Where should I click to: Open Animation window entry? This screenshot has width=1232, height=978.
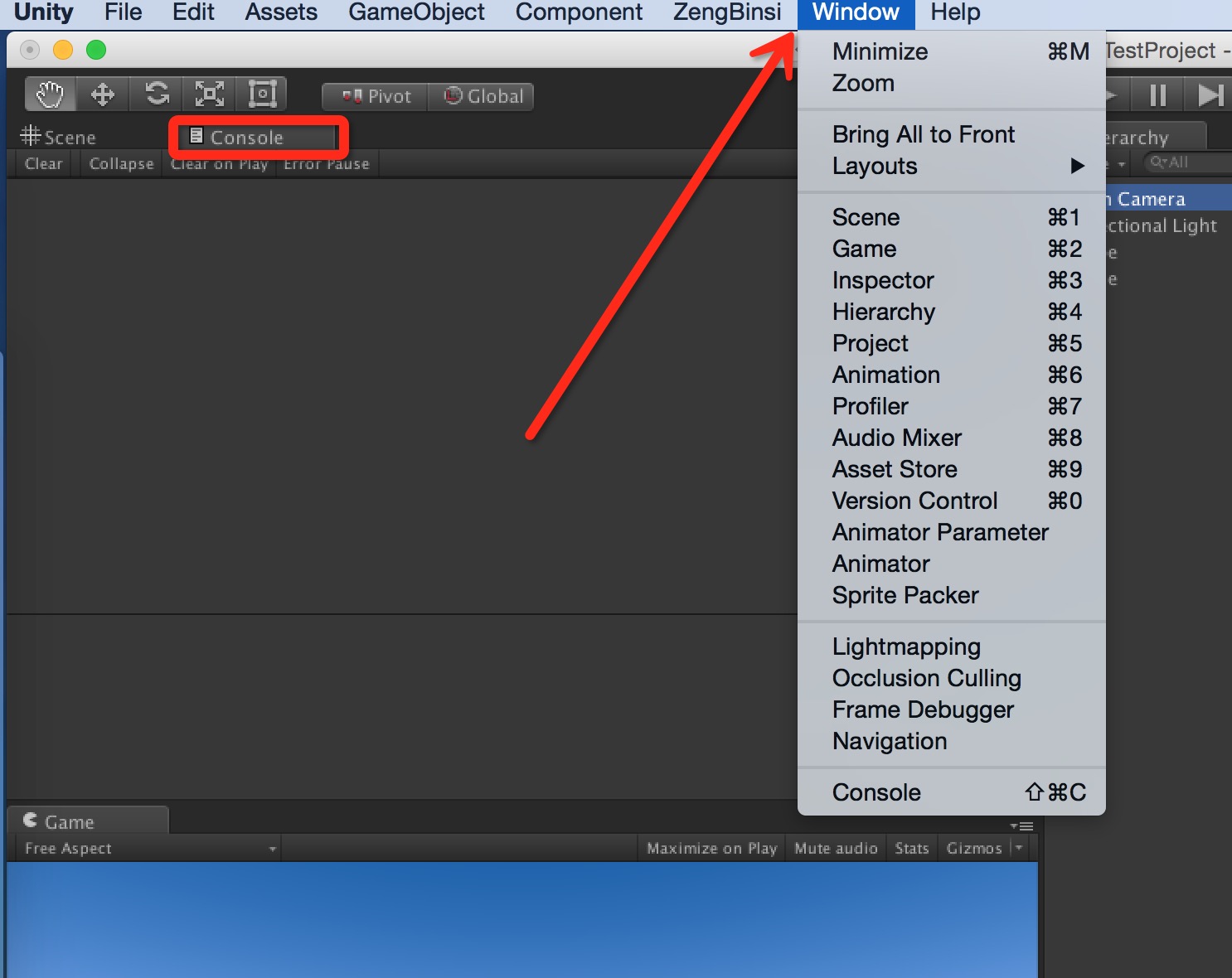952,375
